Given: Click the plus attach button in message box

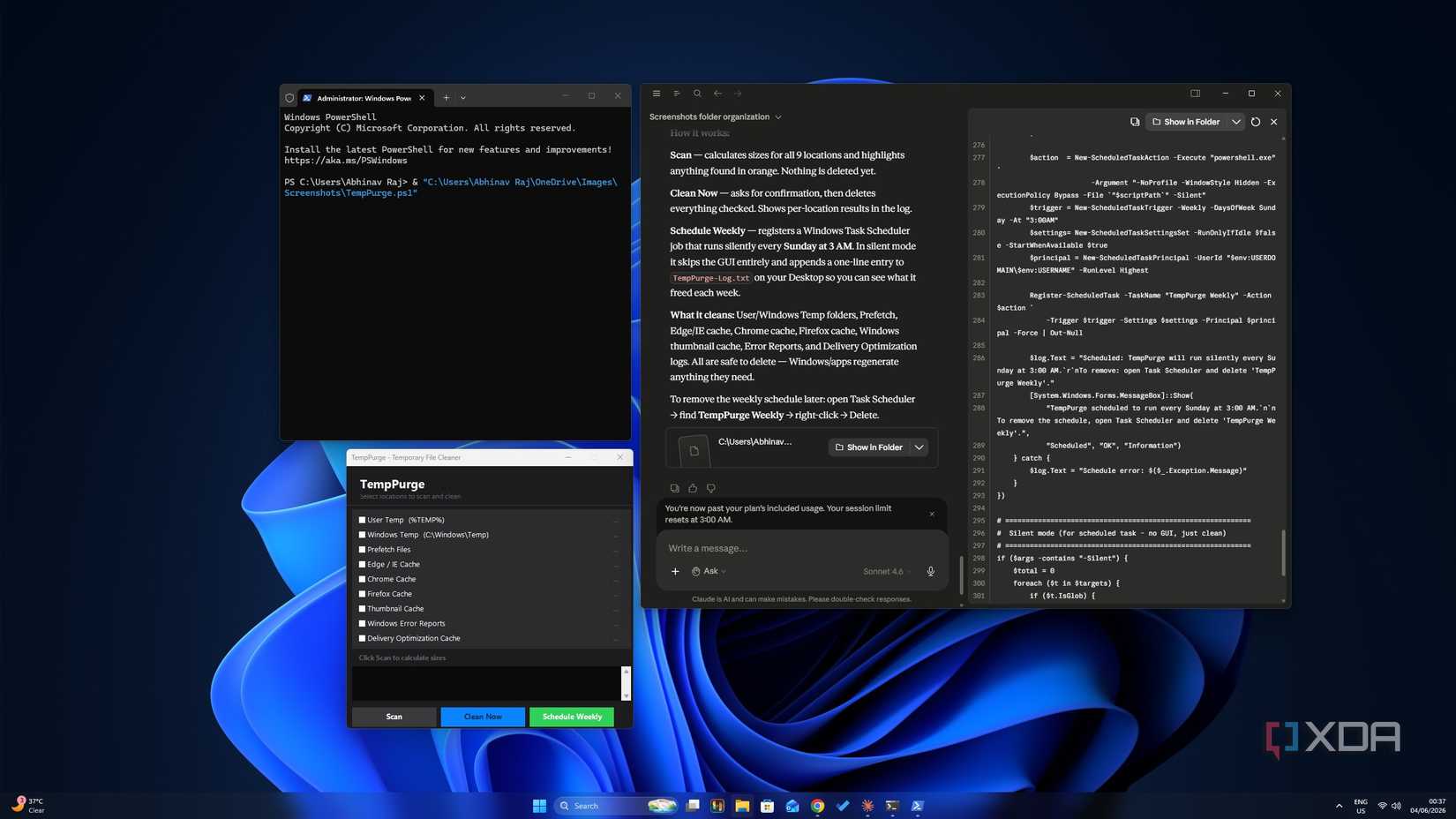Looking at the screenshot, I should coord(675,571).
